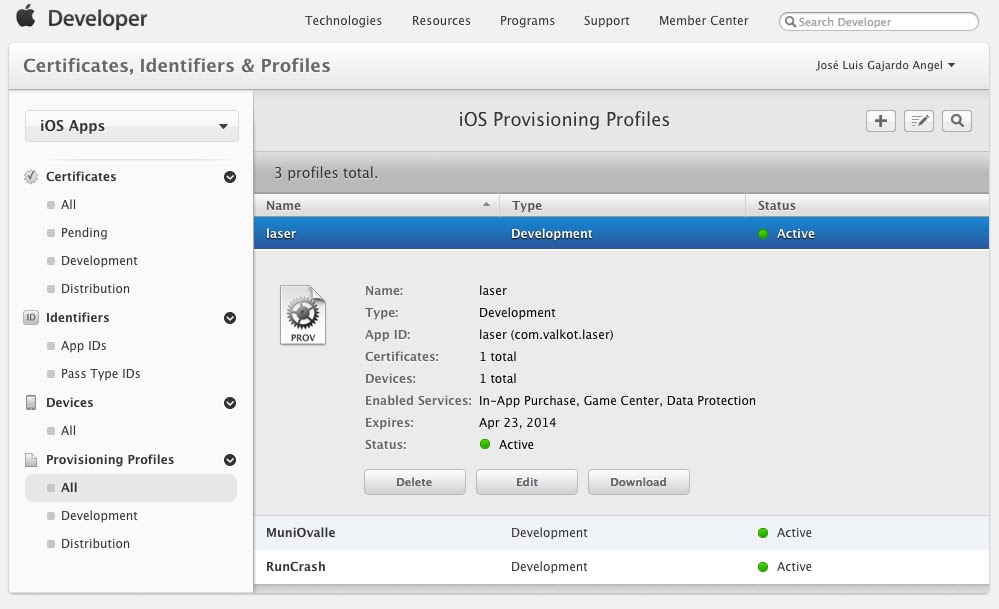The height and width of the screenshot is (609, 999).
Task: Open the Programs menu
Action: coord(527,20)
